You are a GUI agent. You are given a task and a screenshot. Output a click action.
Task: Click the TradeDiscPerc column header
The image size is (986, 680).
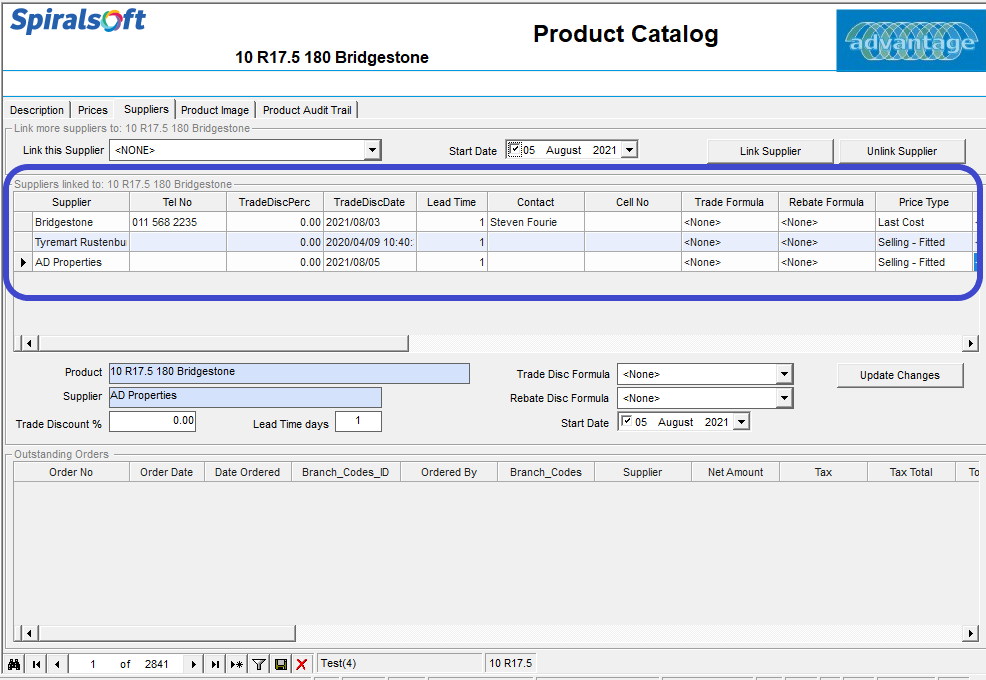275,202
